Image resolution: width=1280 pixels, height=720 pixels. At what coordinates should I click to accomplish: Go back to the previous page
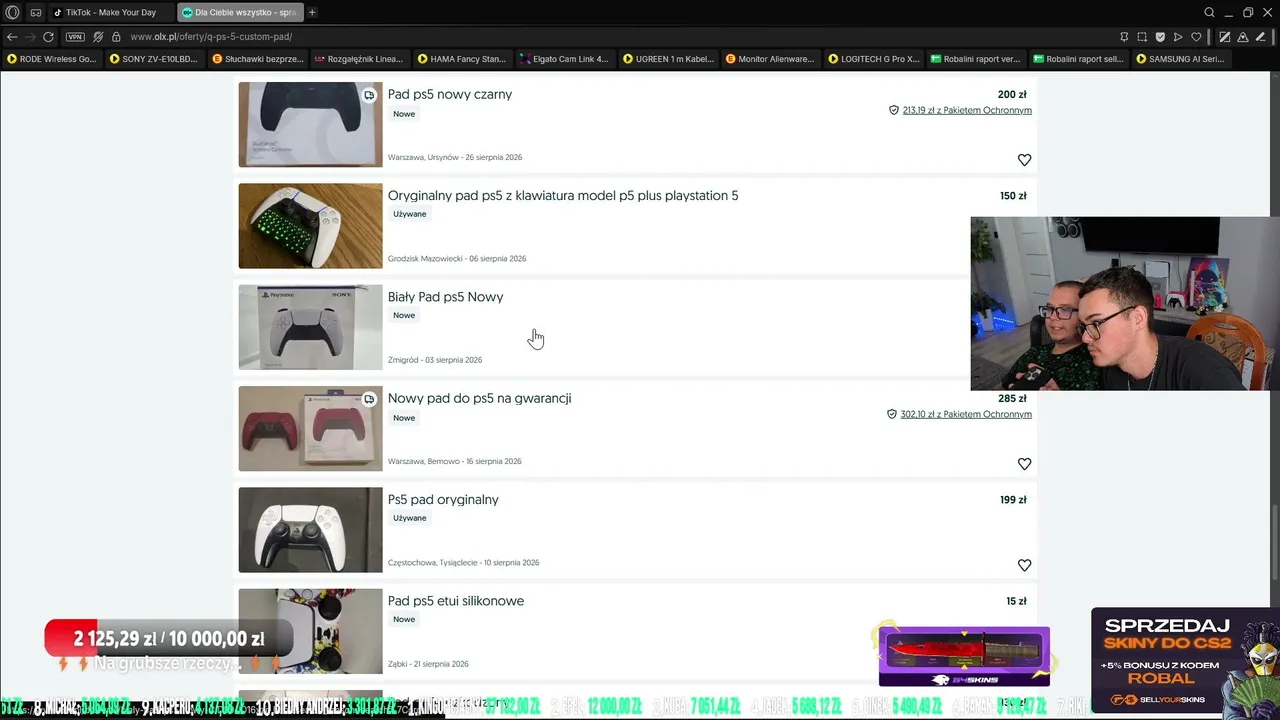pyautogui.click(x=12, y=37)
